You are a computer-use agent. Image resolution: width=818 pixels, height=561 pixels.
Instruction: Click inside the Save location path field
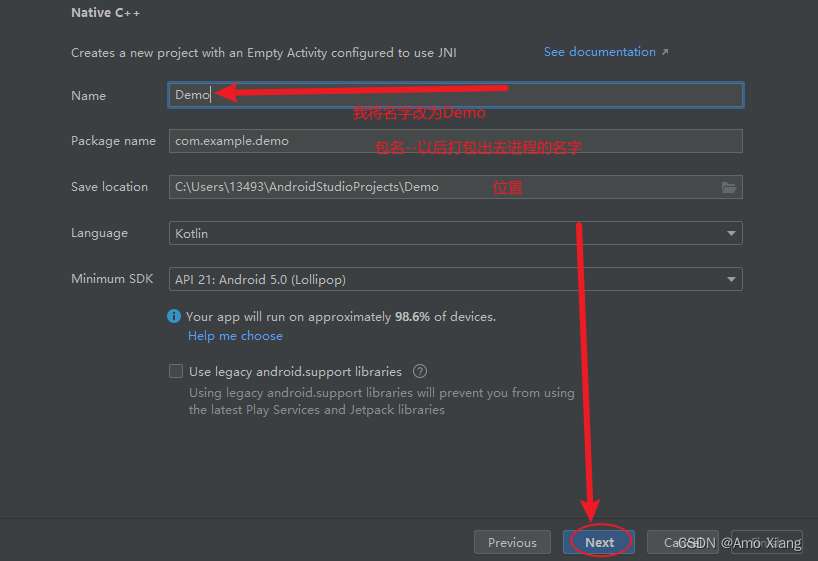(x=440, y=187)
